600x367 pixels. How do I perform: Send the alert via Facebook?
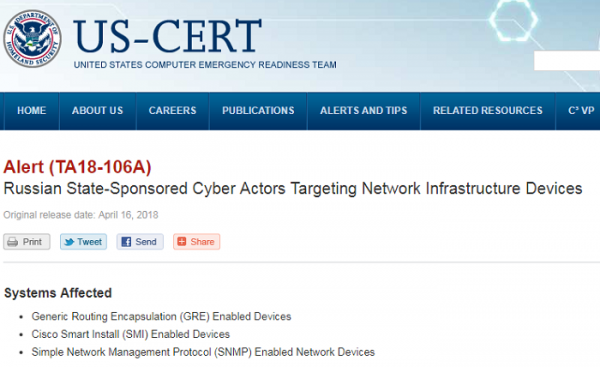(140, 242)
